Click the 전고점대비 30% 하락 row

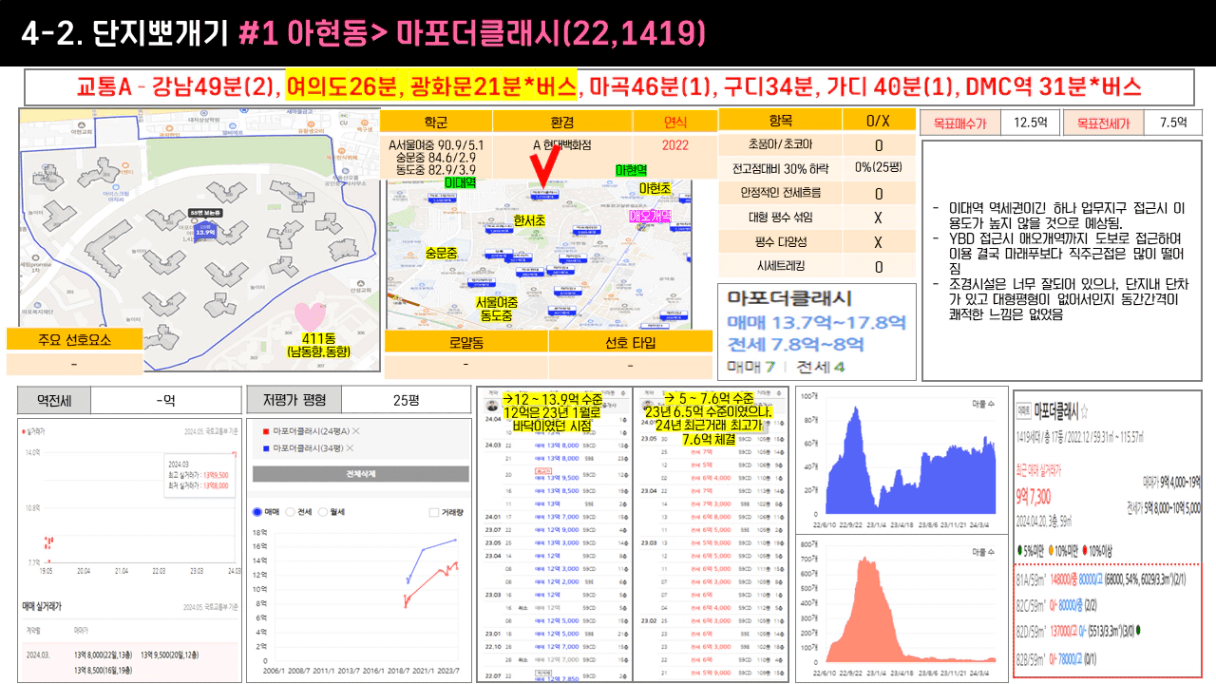click(816, 169)
